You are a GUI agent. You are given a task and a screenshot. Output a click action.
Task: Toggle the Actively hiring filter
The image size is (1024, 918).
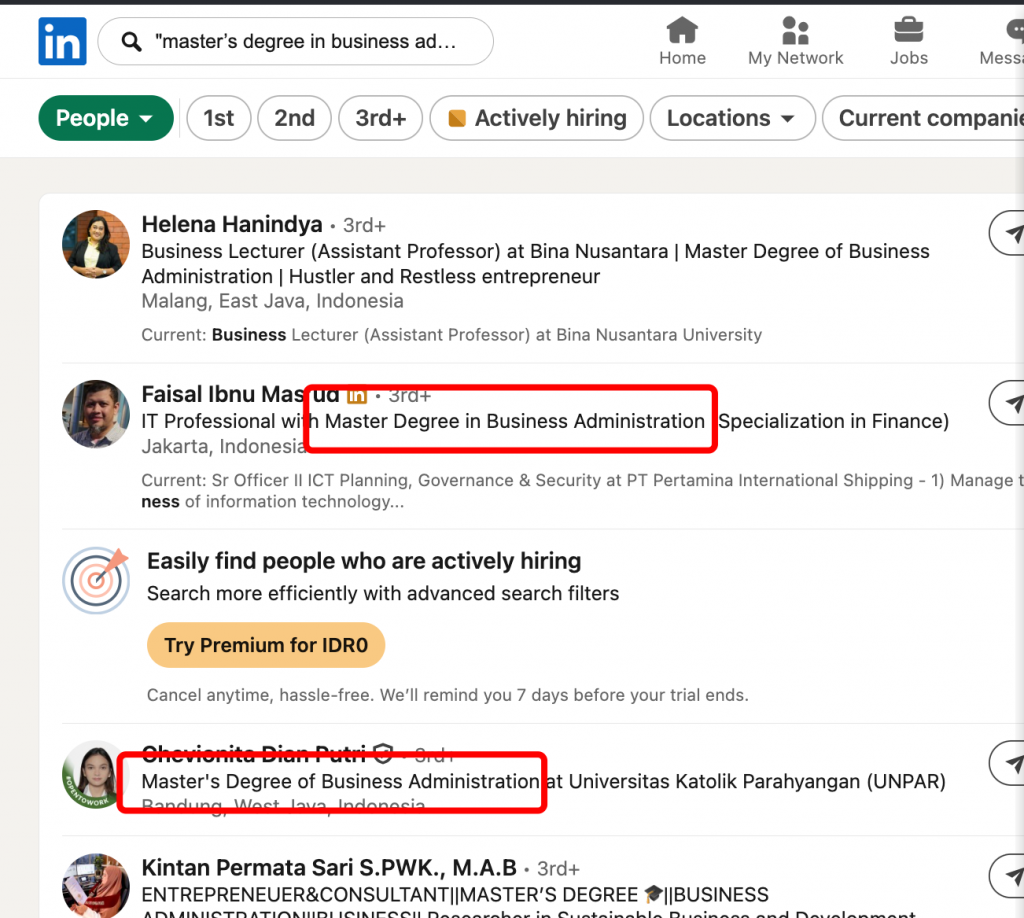click(536, 118)
